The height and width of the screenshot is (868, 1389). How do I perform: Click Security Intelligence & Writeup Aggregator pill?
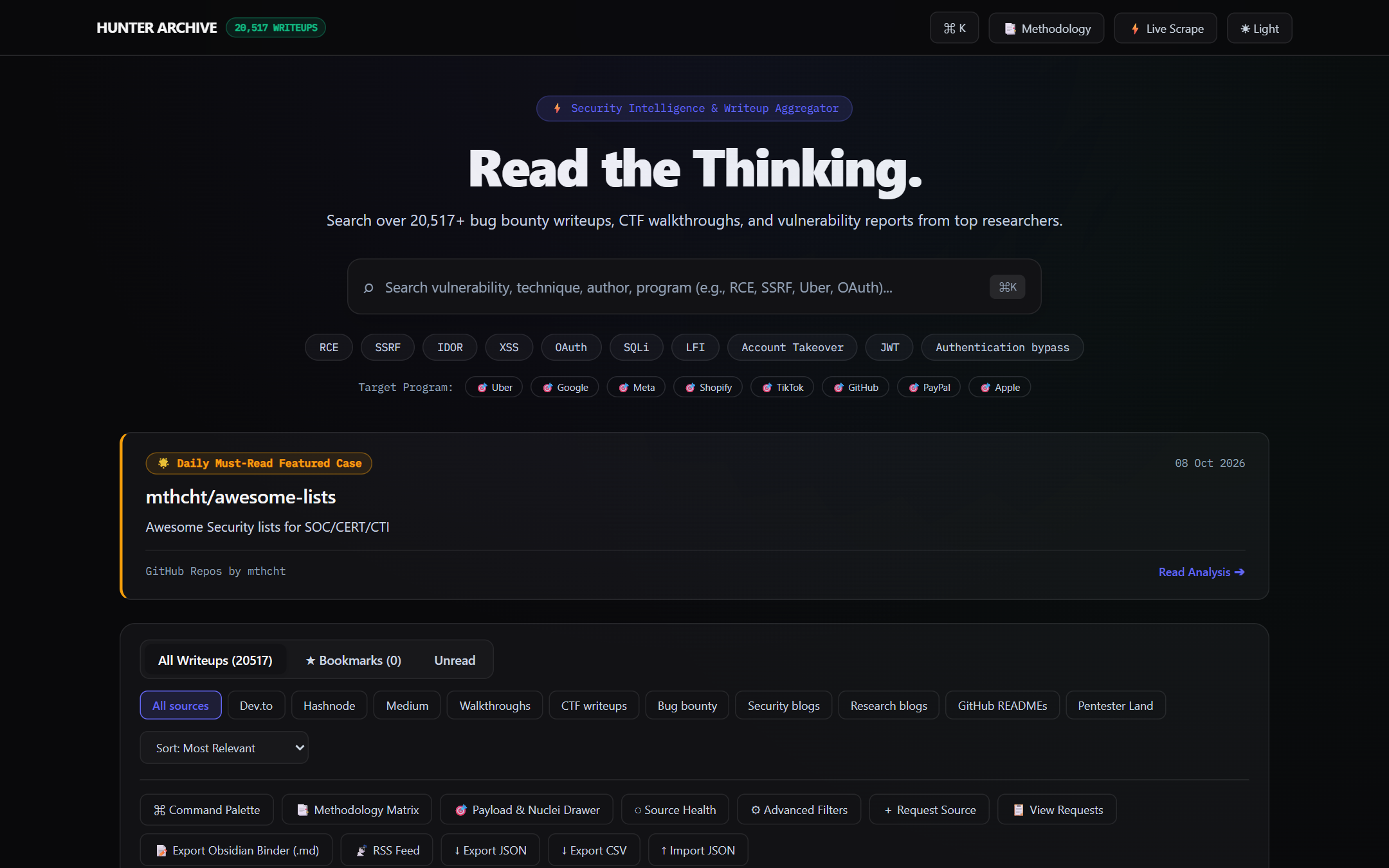pos(694,108)
